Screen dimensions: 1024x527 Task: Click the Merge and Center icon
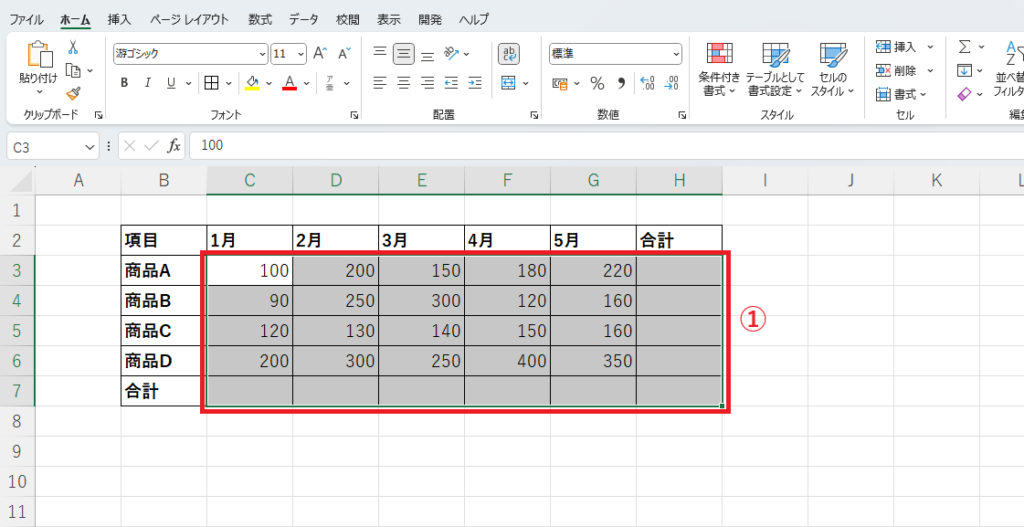[509, 83]
